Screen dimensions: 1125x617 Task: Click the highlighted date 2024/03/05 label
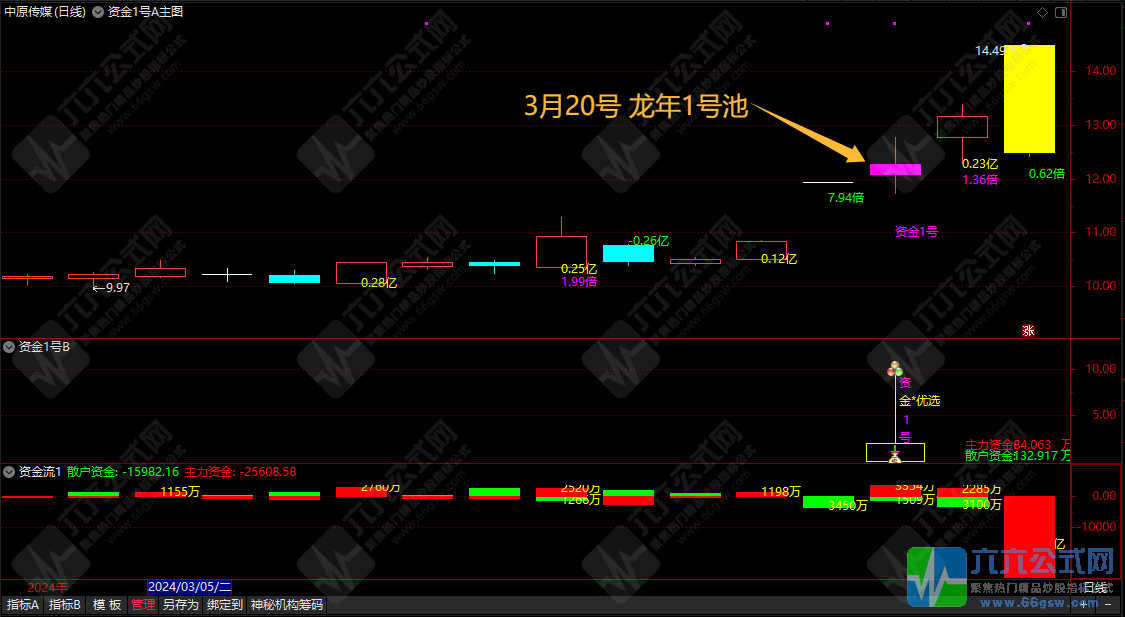189,587
